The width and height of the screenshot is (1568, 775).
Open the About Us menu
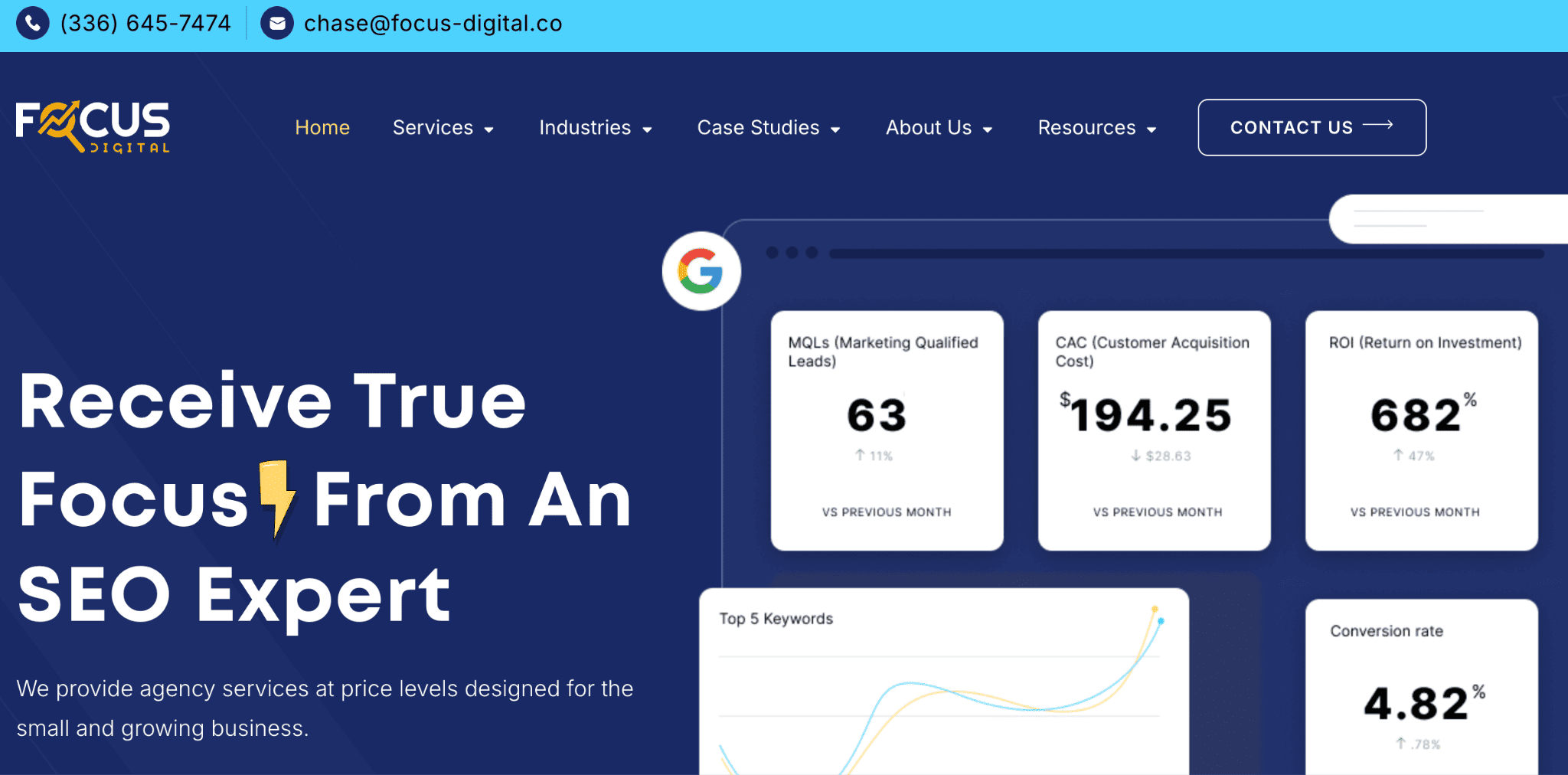pyautogui.click(x=939, y=128)
